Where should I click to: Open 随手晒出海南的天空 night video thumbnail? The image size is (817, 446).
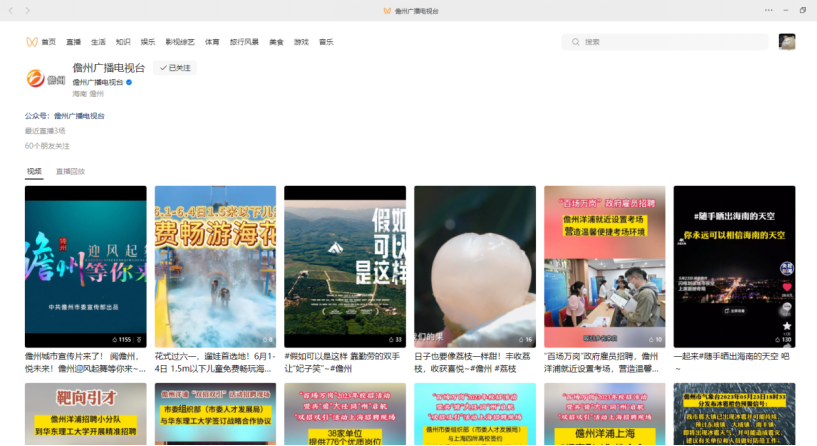[x=734, y=266]
